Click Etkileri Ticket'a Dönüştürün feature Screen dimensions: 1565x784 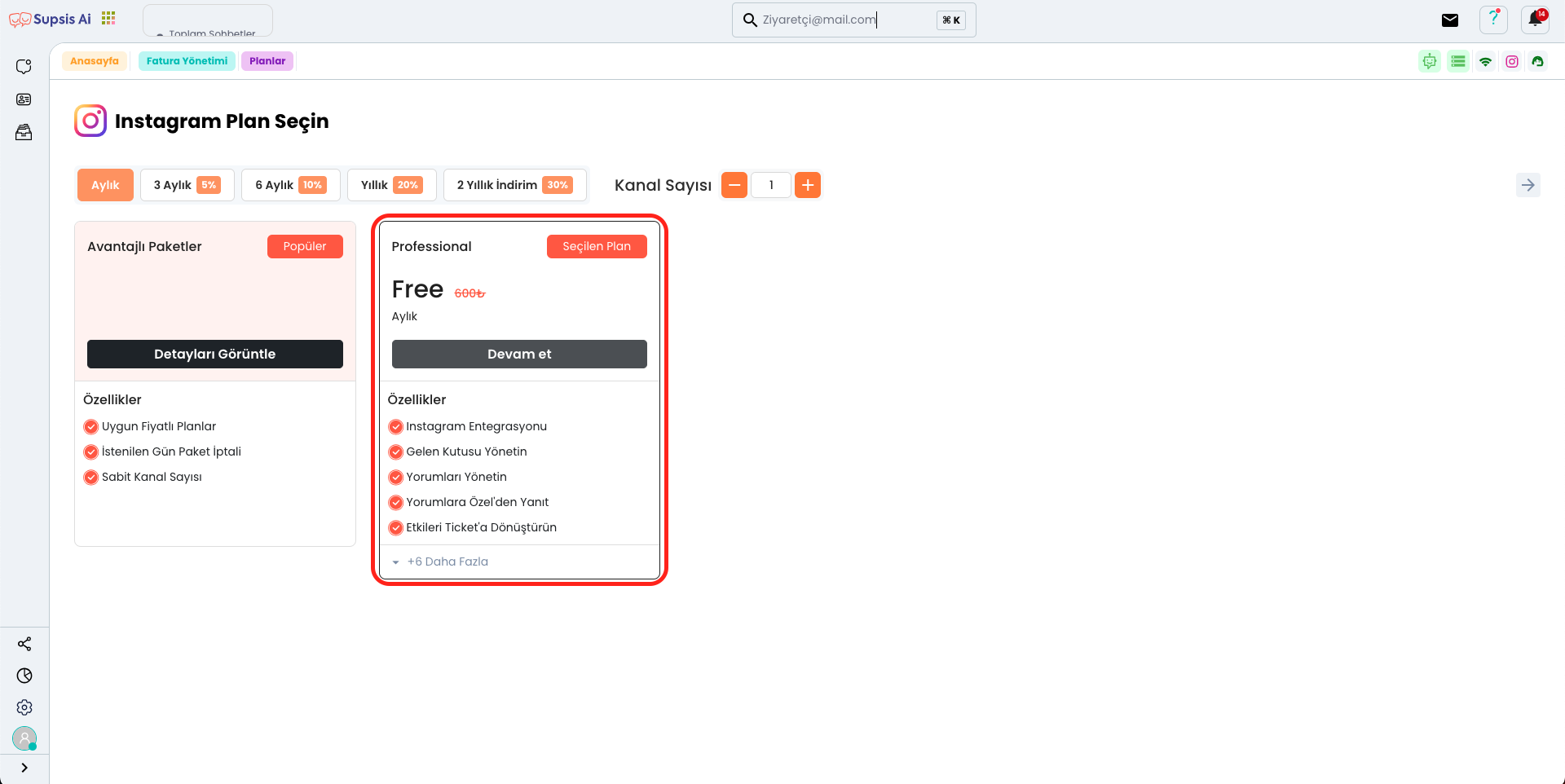[473, 527]
